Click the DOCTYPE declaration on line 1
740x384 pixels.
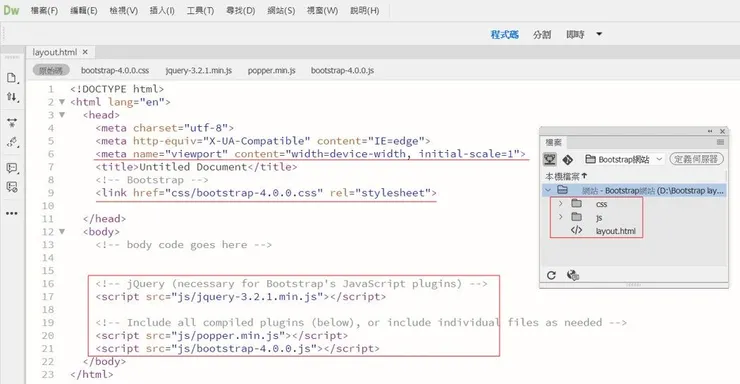117,89
